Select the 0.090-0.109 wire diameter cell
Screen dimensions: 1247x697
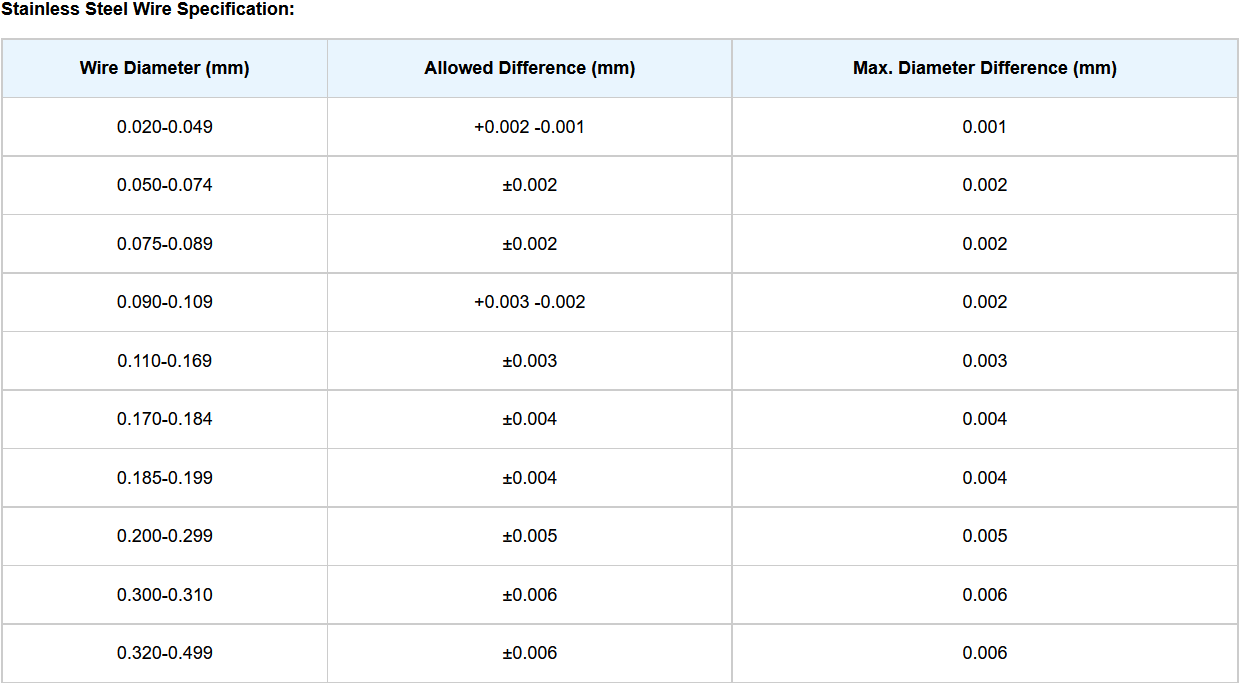point(165,302)
